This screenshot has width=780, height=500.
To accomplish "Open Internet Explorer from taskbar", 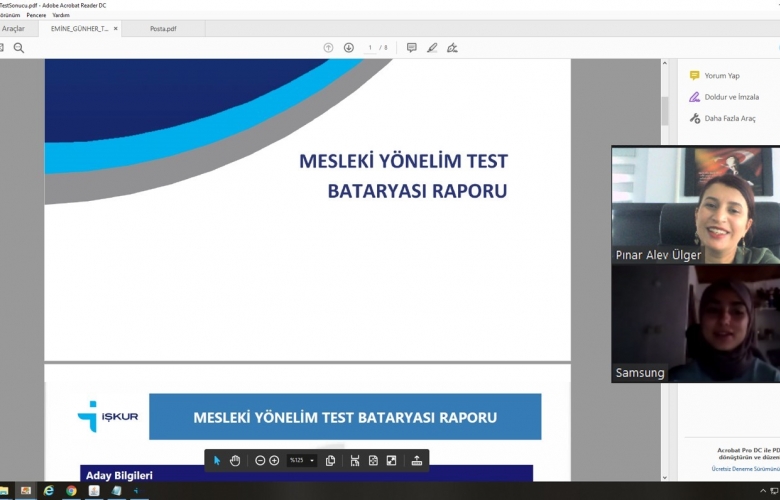I will pyautogui.click(x=49, y=491).
